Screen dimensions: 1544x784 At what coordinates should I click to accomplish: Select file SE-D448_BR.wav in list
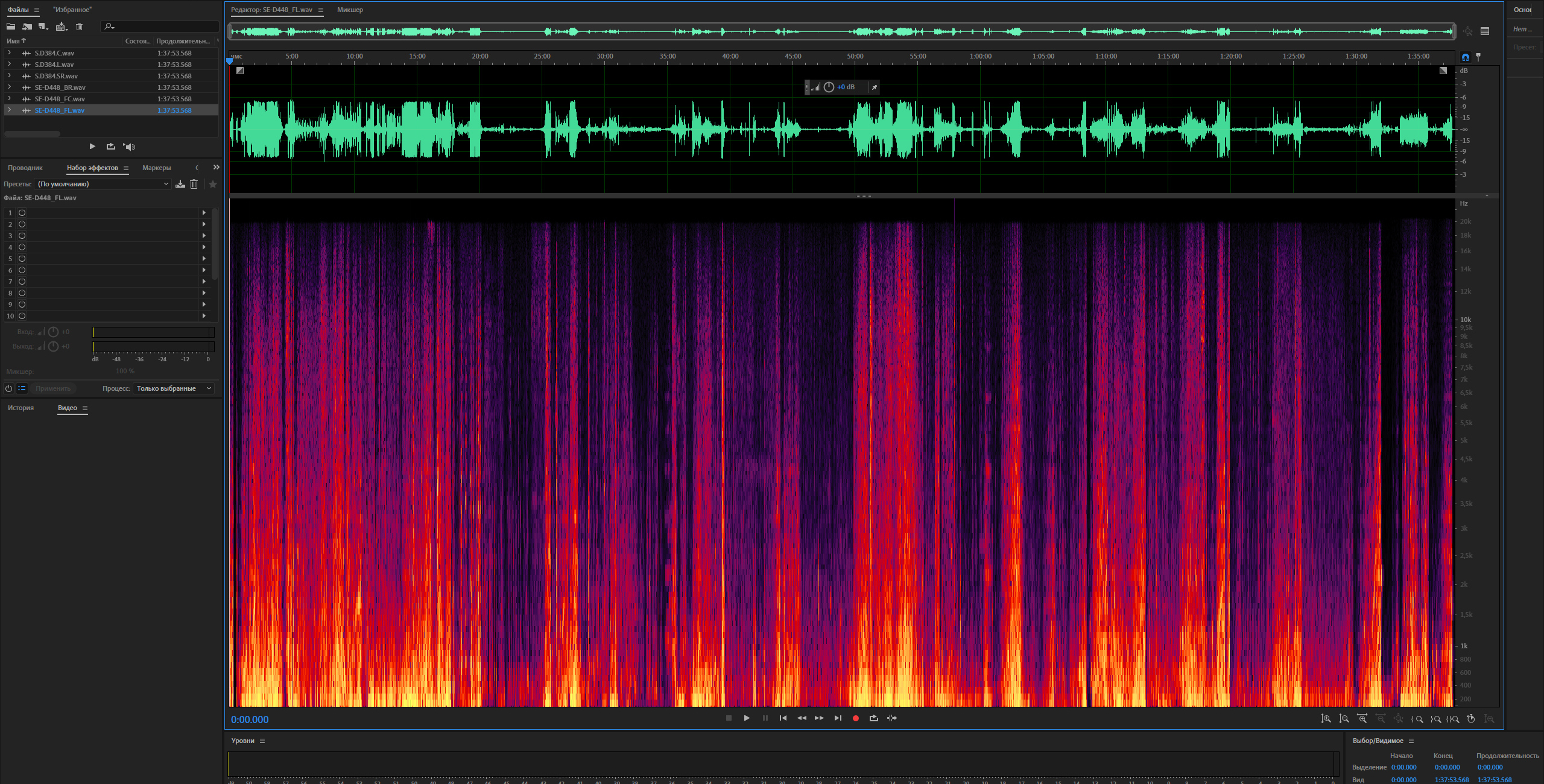[x=60, y=87]
